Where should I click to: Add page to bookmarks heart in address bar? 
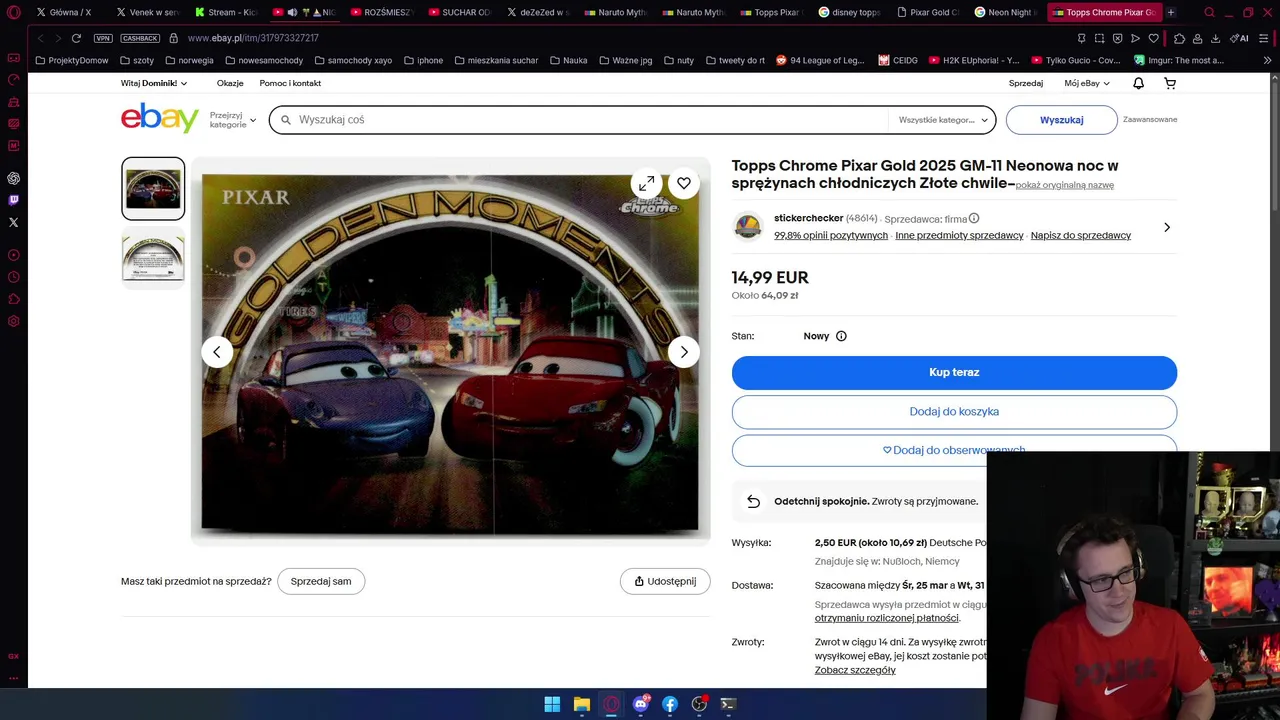[x=1153, y=38]
